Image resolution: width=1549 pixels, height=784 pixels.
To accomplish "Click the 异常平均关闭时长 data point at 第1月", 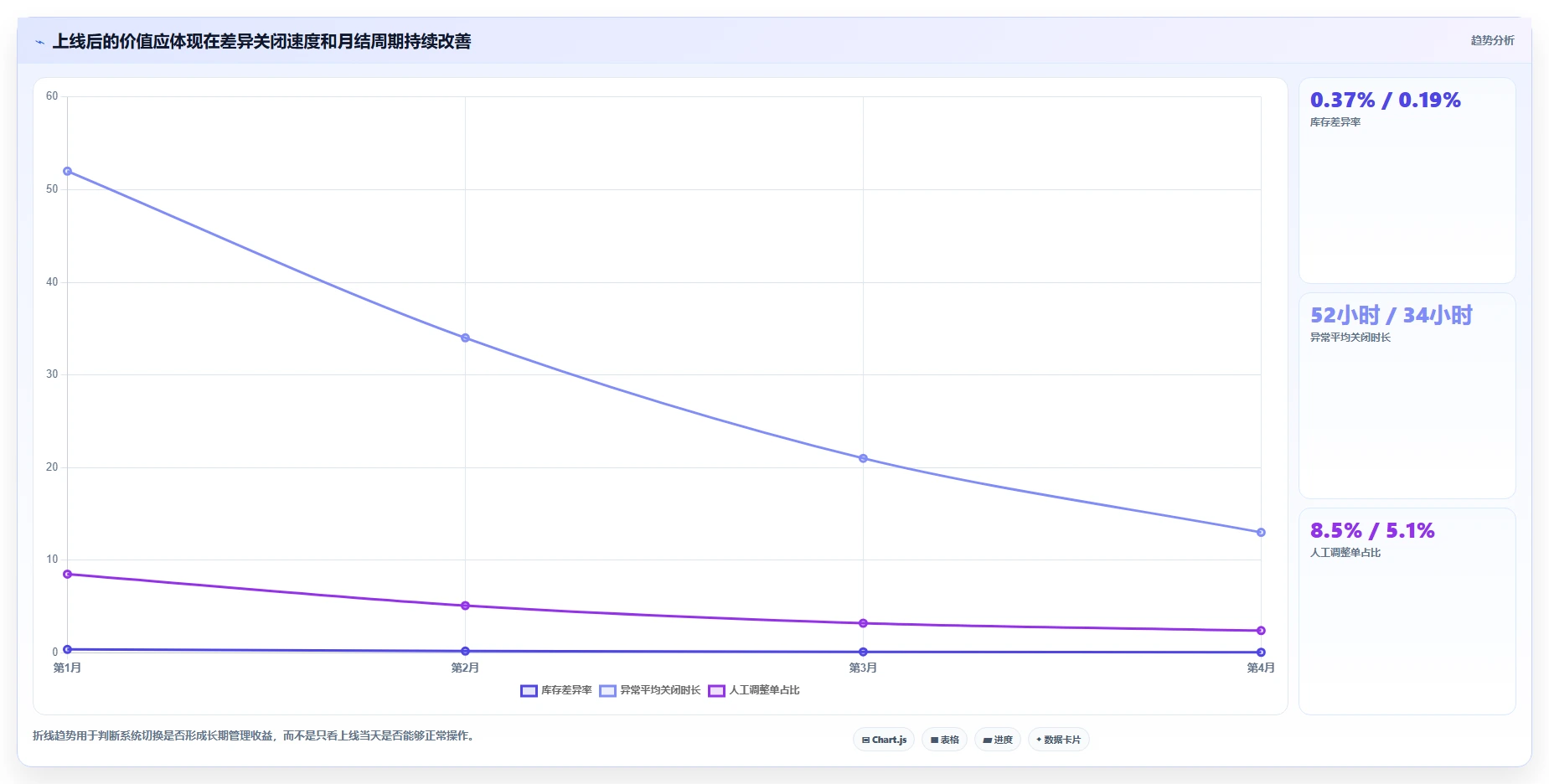I will pyautogui.click(x=67, y=171).
